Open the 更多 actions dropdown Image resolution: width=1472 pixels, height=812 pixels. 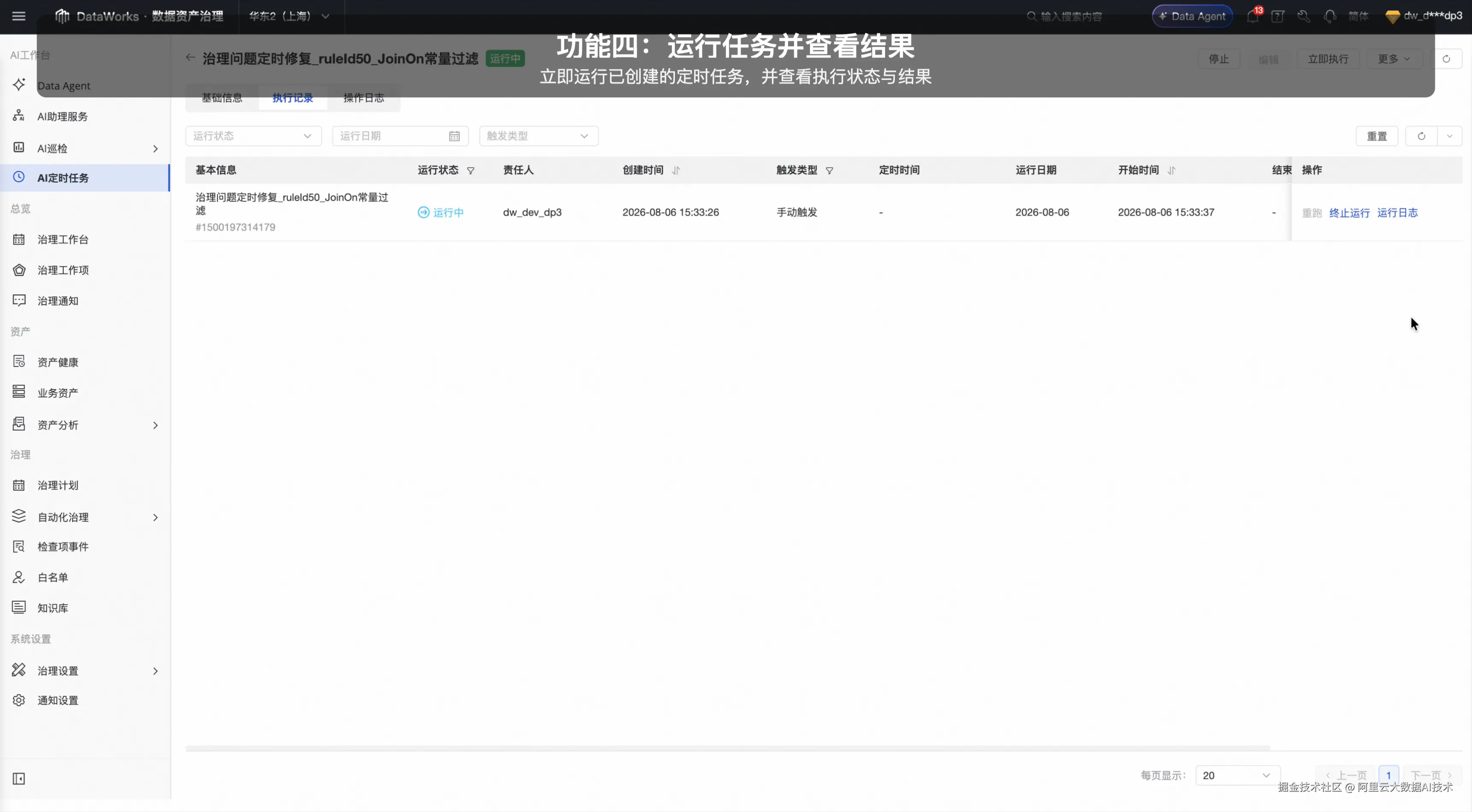pos(1394,59)
